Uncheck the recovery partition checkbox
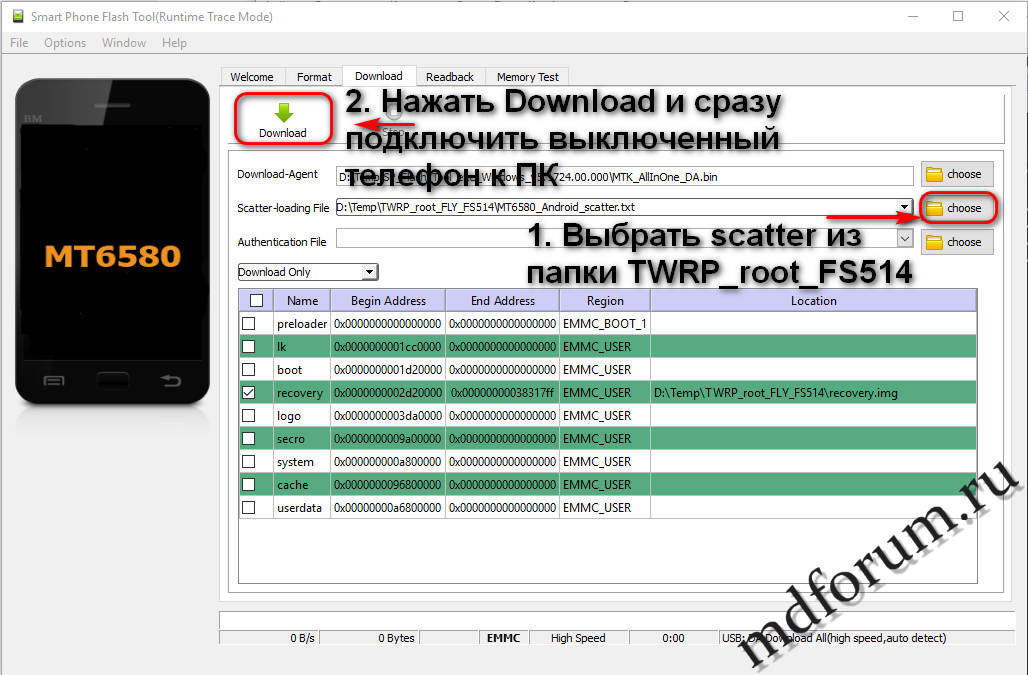The width and height of the screenshot is (1028, 675). pos(249,393)
